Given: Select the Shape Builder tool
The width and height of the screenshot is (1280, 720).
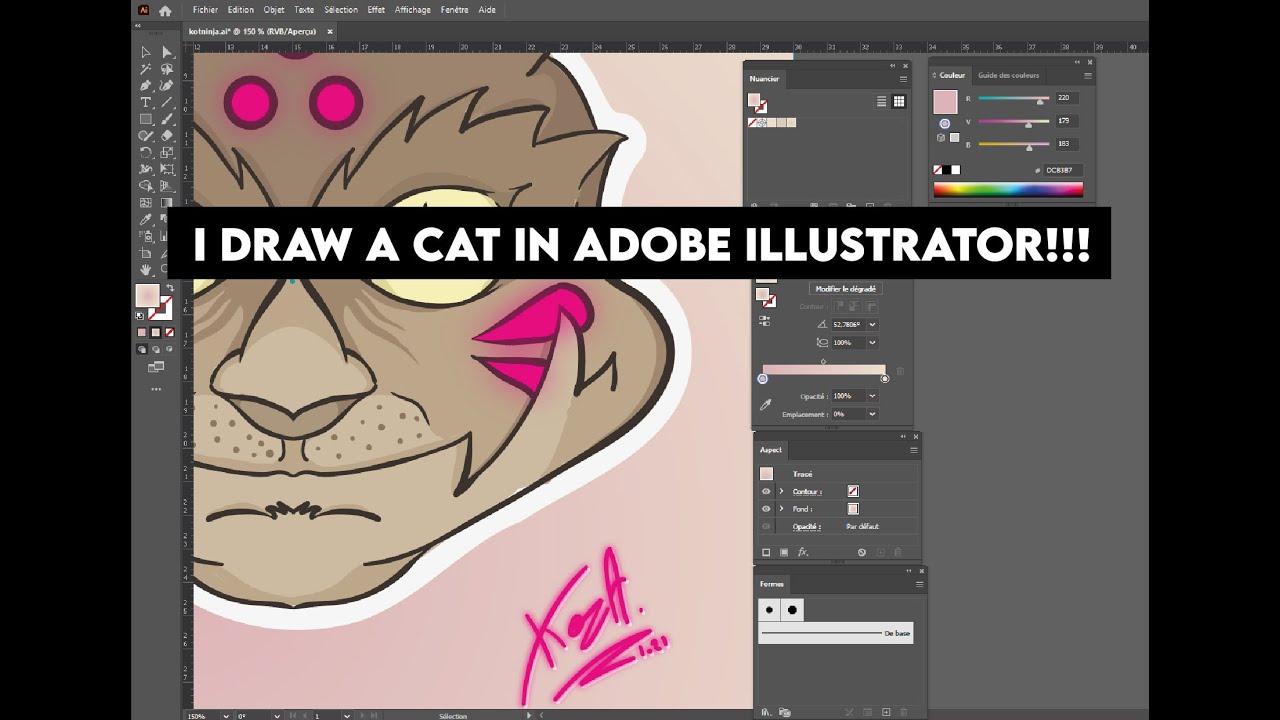Looking at the screenshot, I should click(x=146, y=186).
